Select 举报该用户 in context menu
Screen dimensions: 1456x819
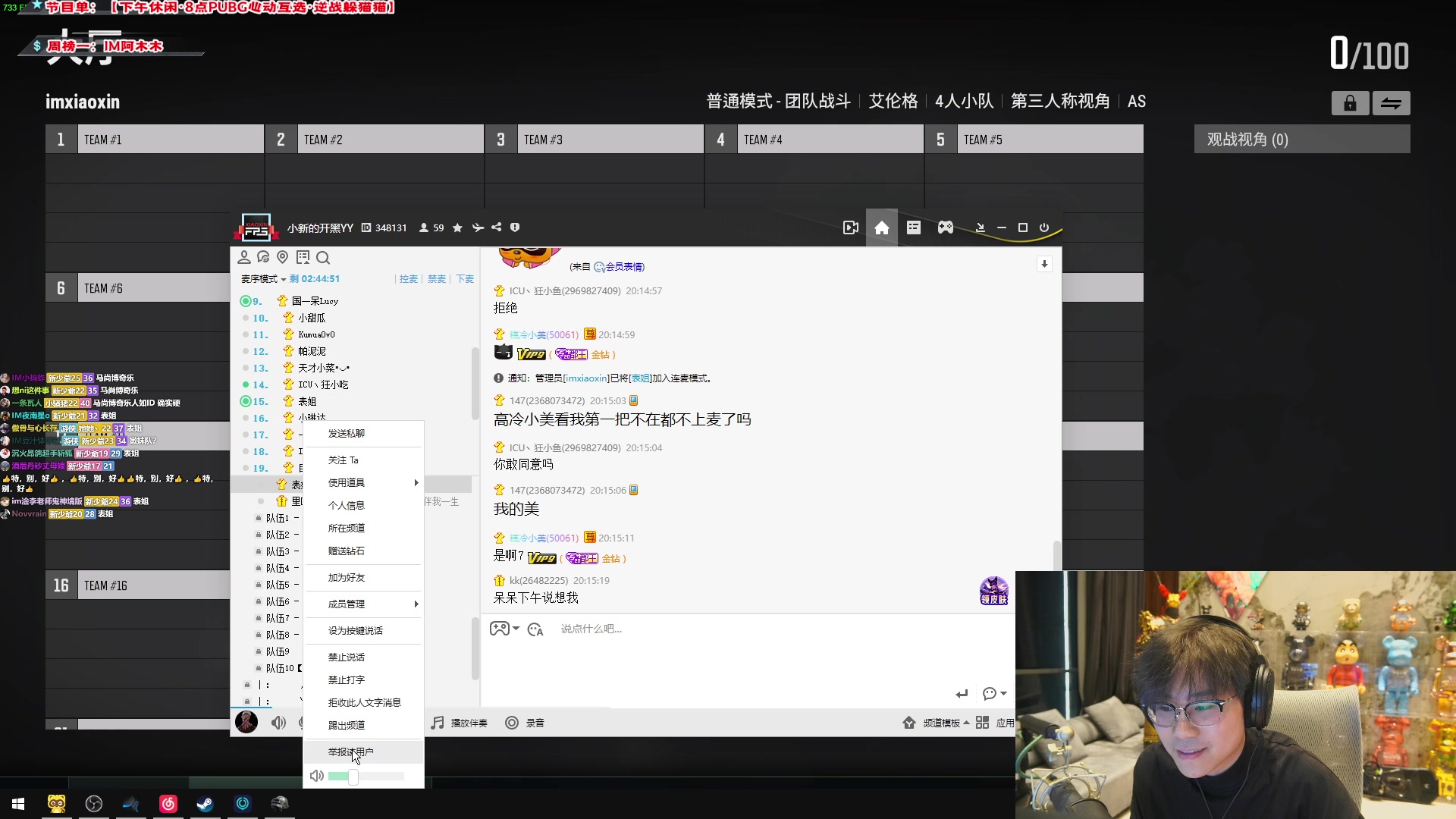(x=363, y=752)
